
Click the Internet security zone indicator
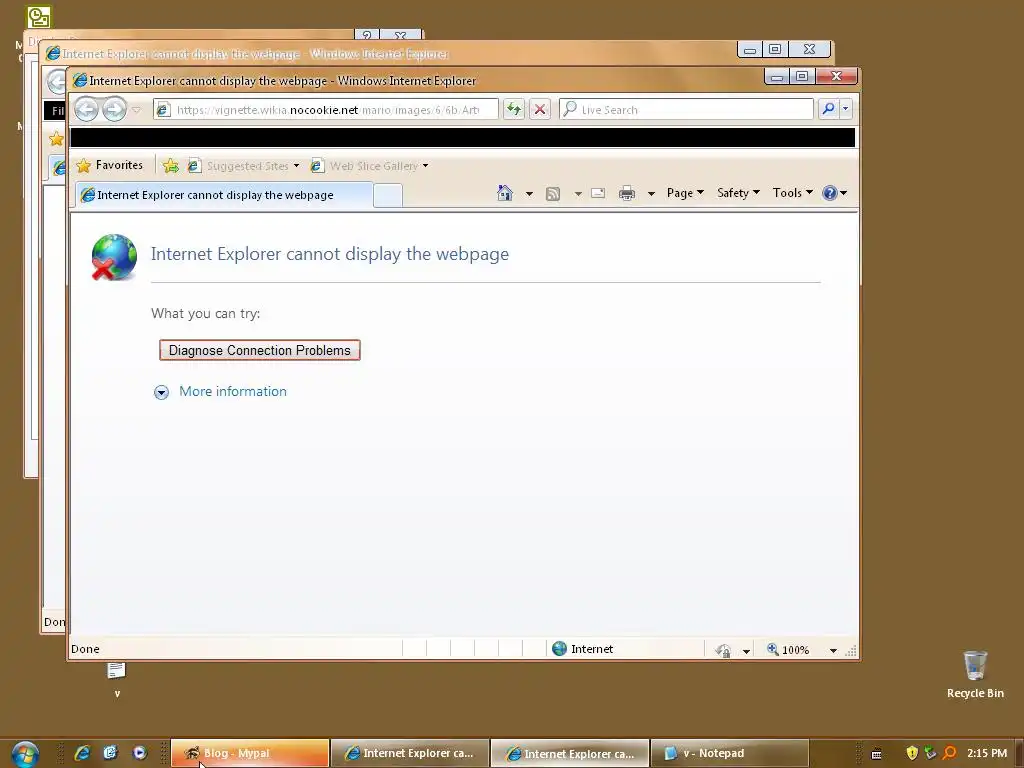[583, 648]
